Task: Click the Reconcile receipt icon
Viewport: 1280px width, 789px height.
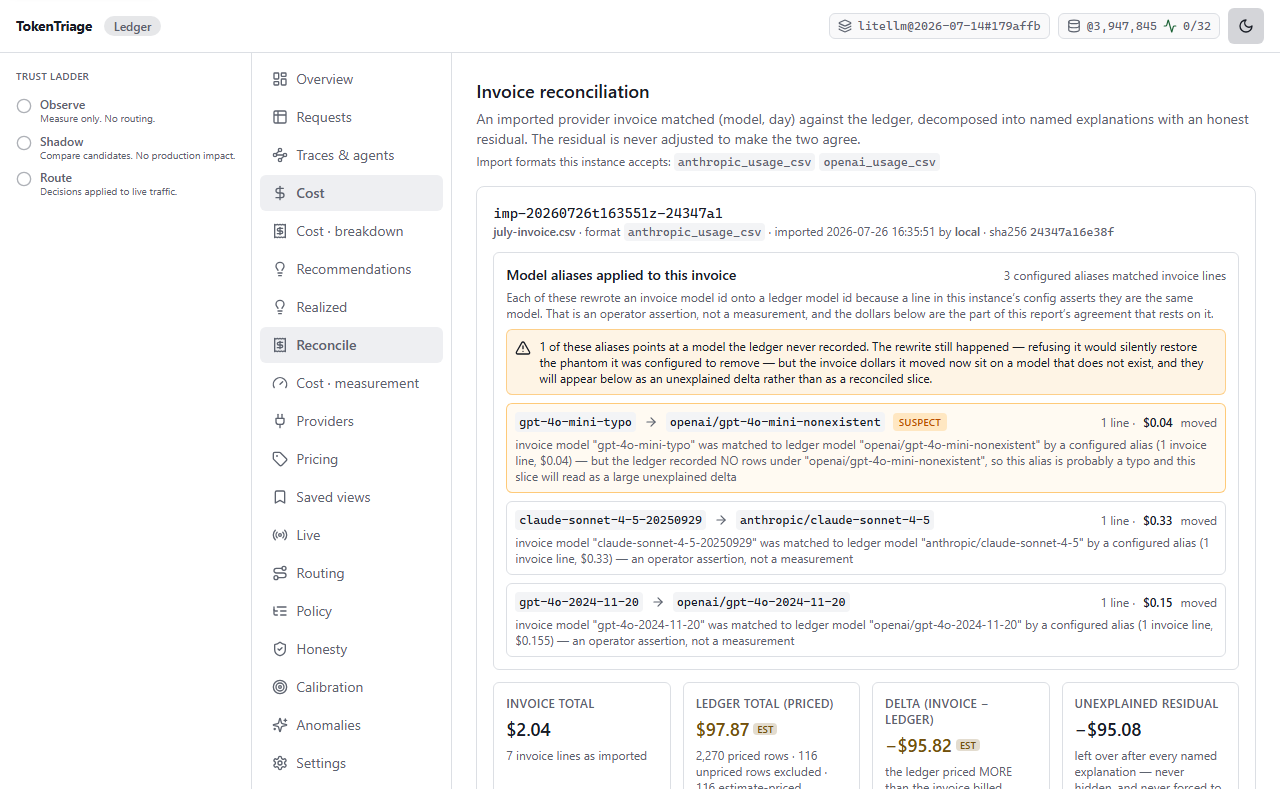Action: coord(280,345)
